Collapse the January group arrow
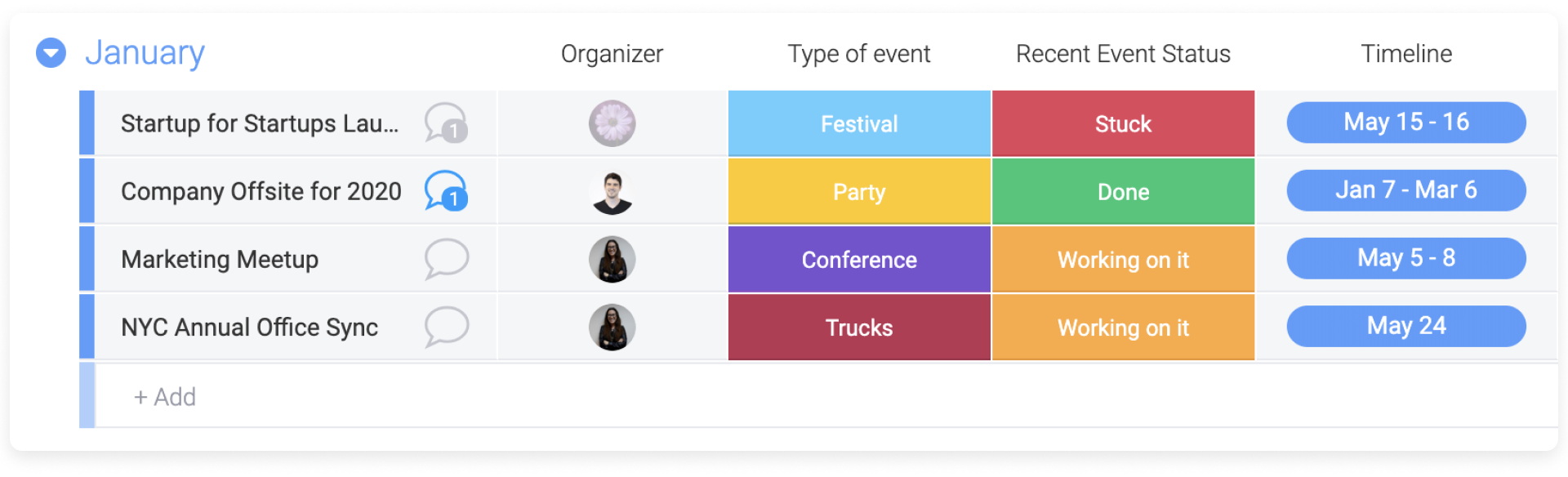 51,53
